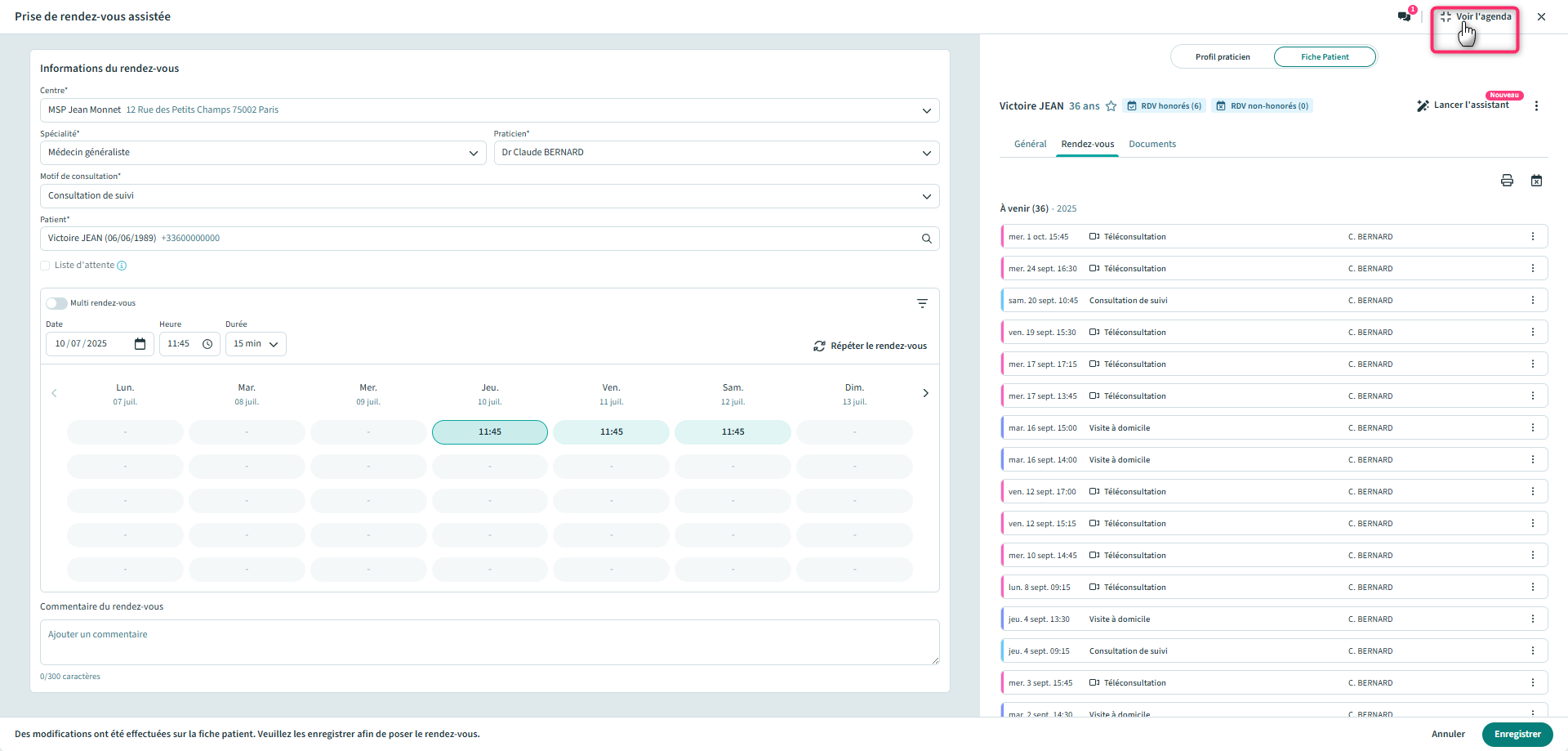Open the chat messages icon with notification

tap(1405, 16)
